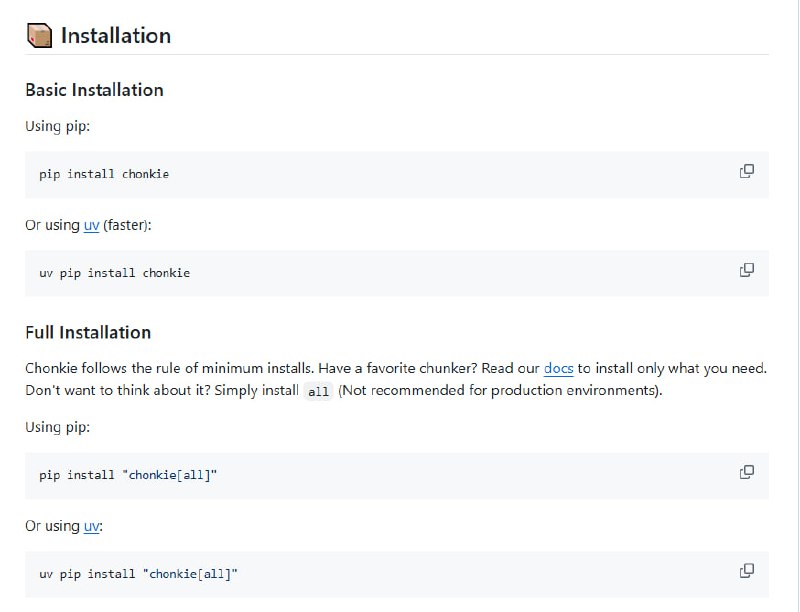Image resolution: width=800 pixels, height=612 pixels.
Task: Copy the pip install "chonkie[all]" command
Action: point(746,472)
